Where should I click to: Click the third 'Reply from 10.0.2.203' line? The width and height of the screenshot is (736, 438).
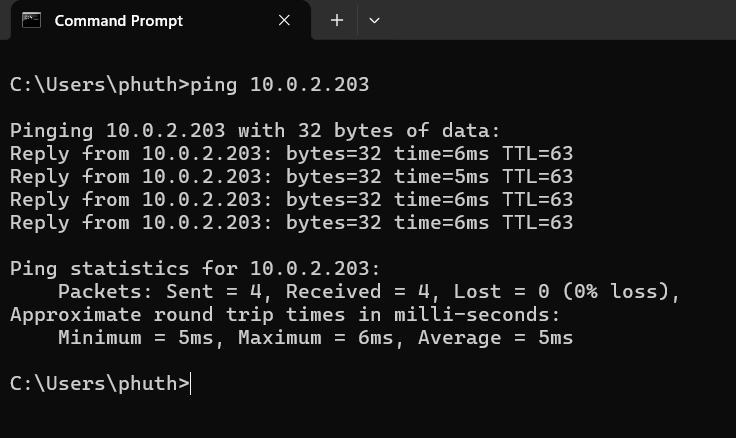point(291,200)
